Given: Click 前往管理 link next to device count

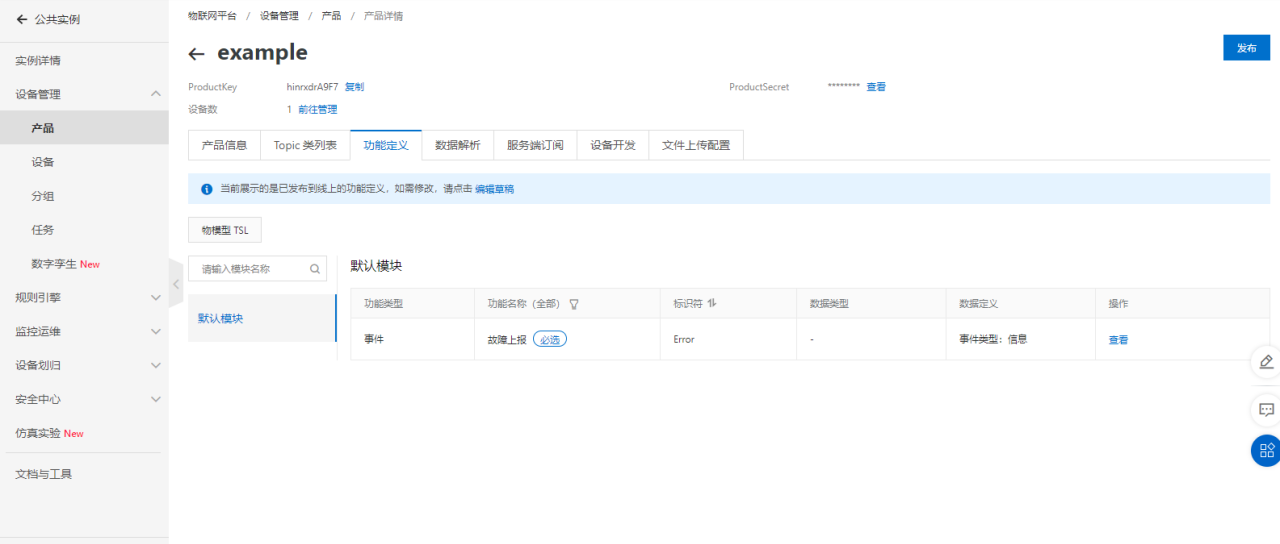Looking at the screenshot, I should click(317, 110).
